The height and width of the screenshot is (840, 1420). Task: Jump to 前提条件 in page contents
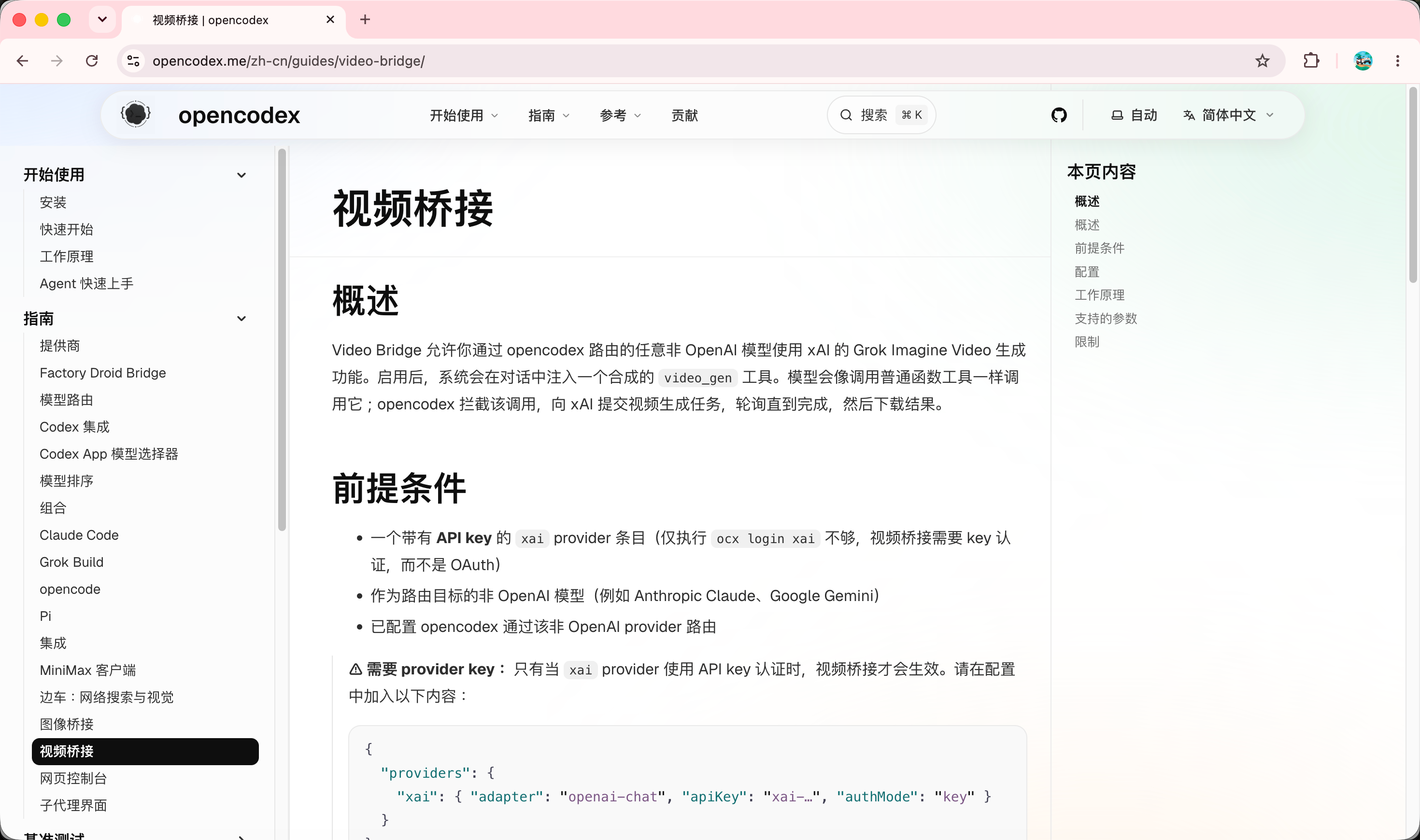1100,249
